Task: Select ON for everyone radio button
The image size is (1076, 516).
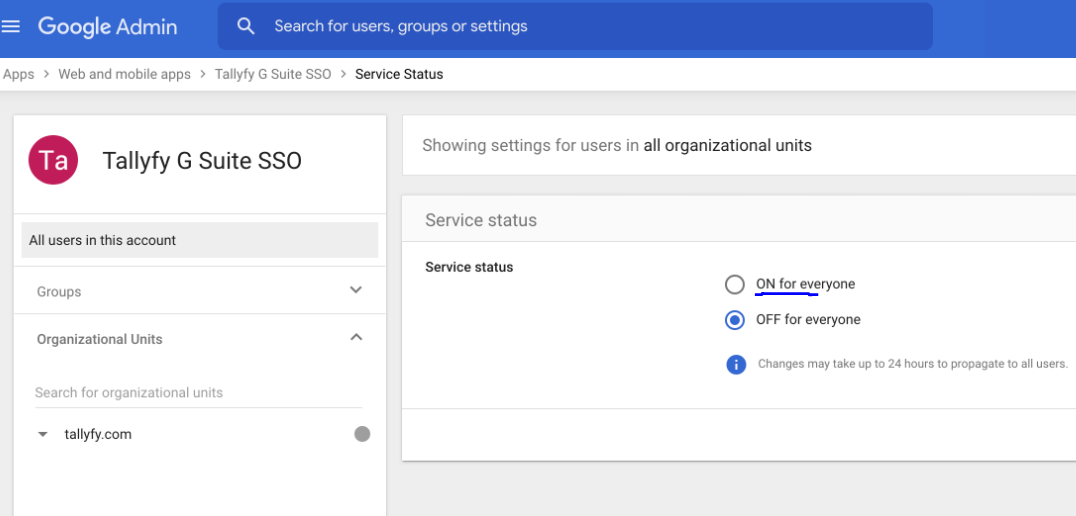Action: pyautogui.click(x=734, y=284)
